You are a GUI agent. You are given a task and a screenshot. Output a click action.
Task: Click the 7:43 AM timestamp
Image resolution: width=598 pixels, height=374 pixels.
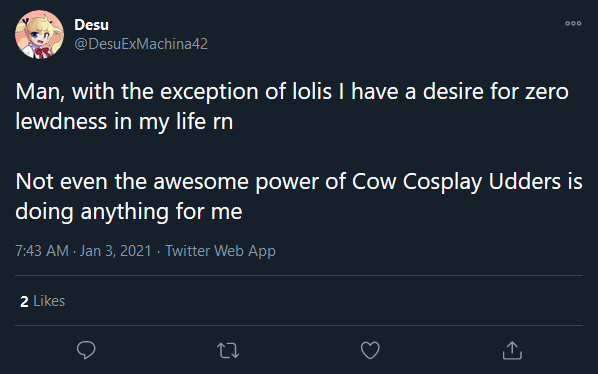pyautogui.click(x=42, y=251)
